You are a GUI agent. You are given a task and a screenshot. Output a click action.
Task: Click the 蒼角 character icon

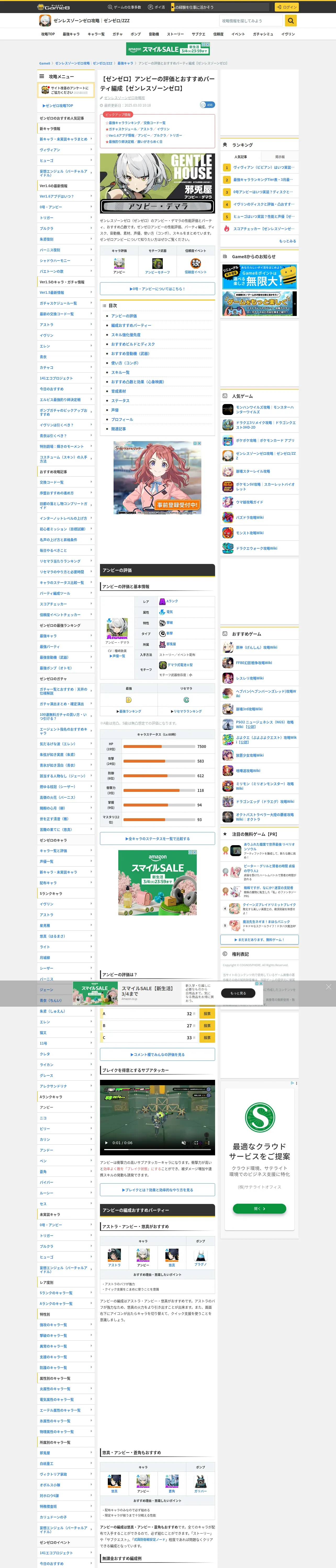click(x=172, y=1481)
